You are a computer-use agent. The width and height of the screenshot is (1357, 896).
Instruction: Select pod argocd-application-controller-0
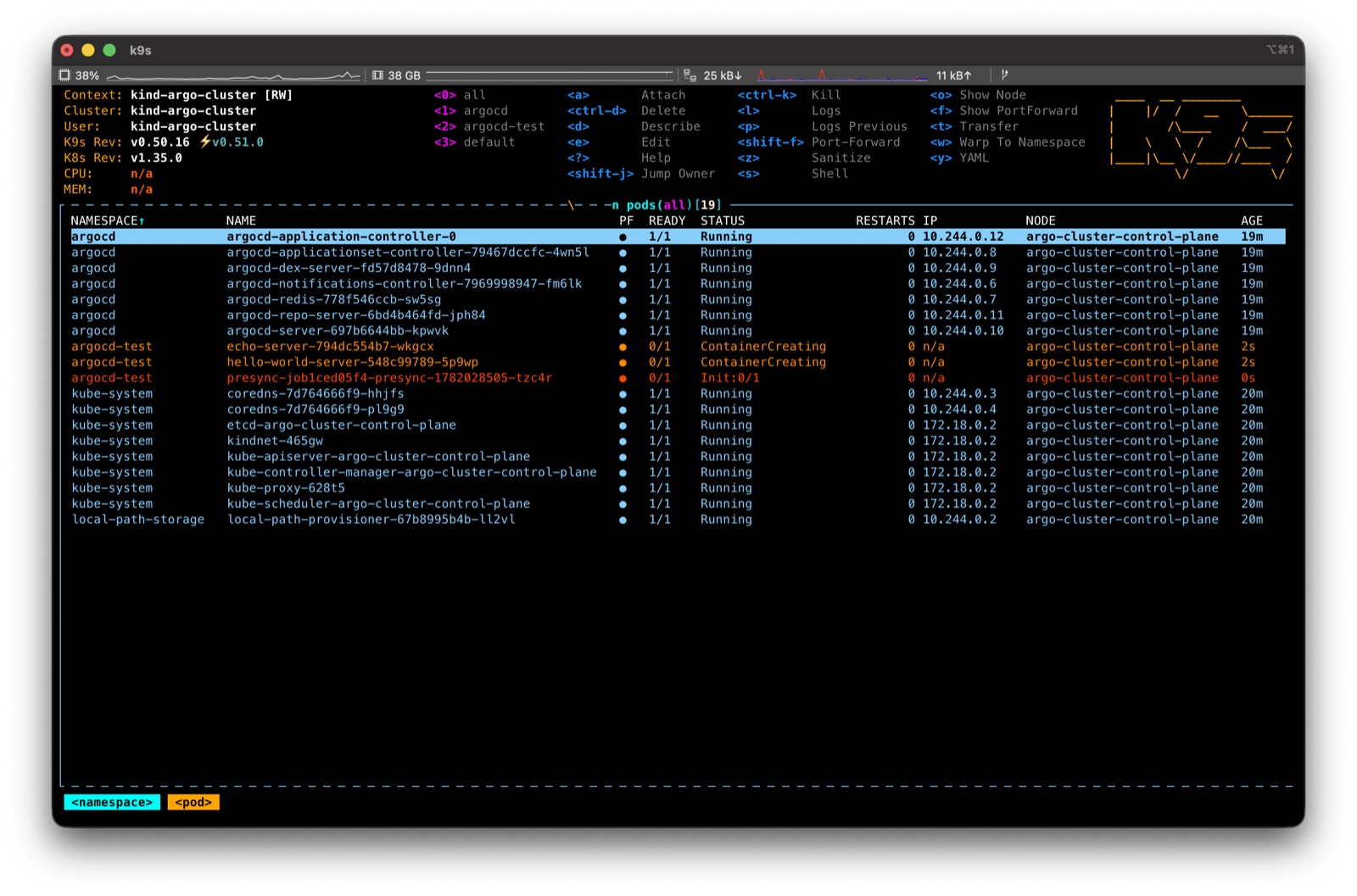pos(678,237)
